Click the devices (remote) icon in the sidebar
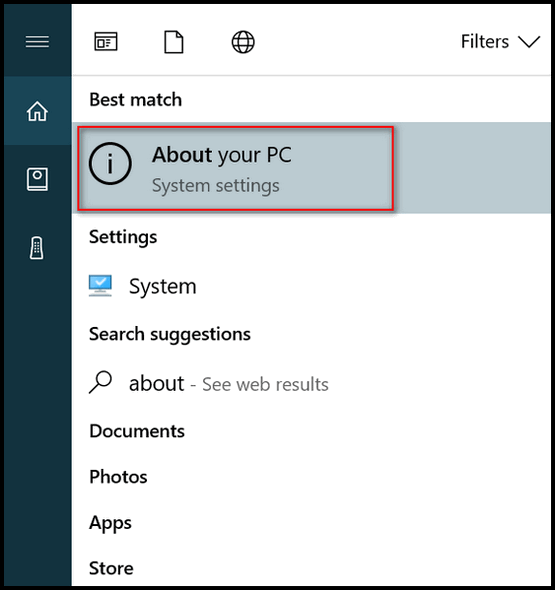 [x=36, y=248]
